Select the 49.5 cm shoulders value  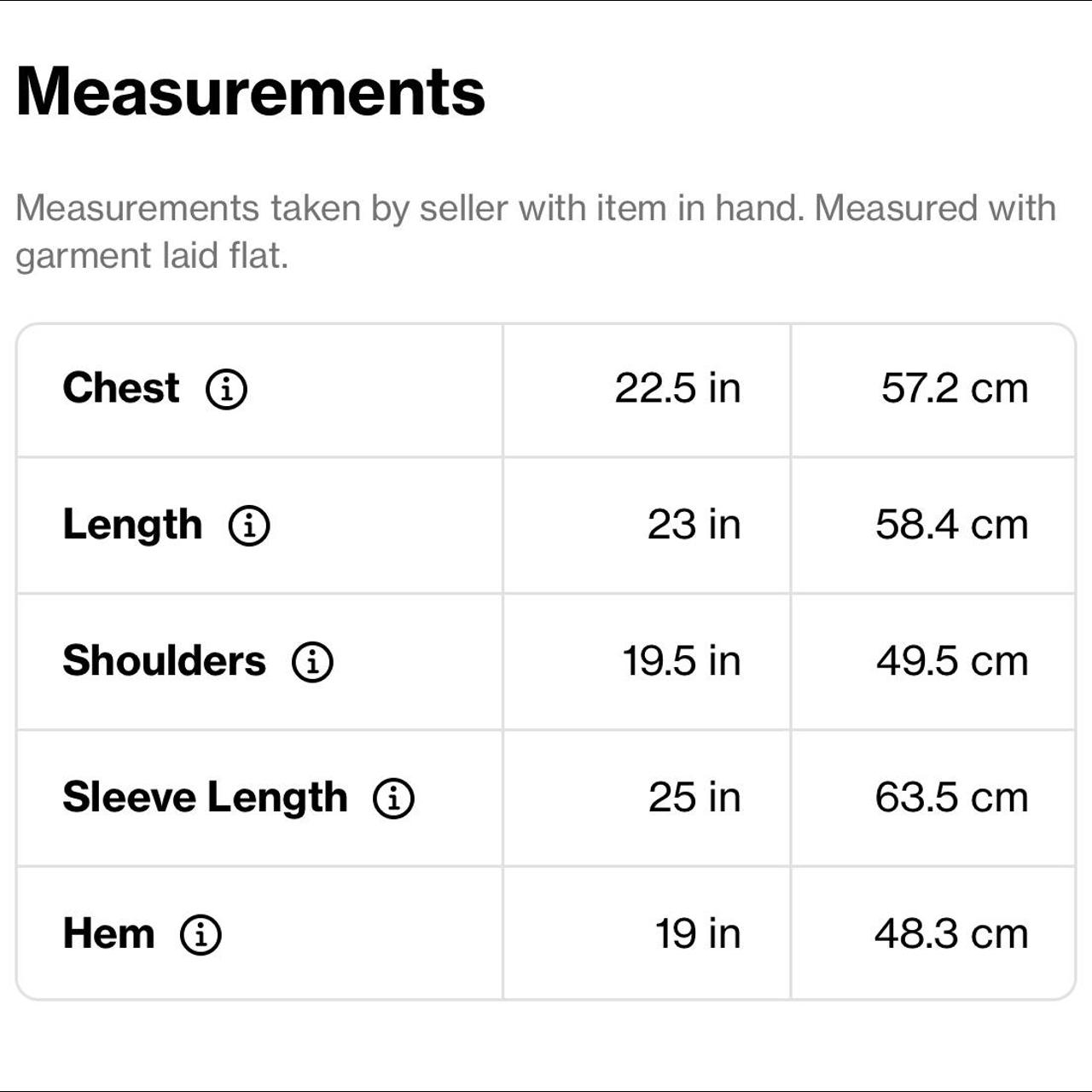pyautogui.click(x=951, y=661)
